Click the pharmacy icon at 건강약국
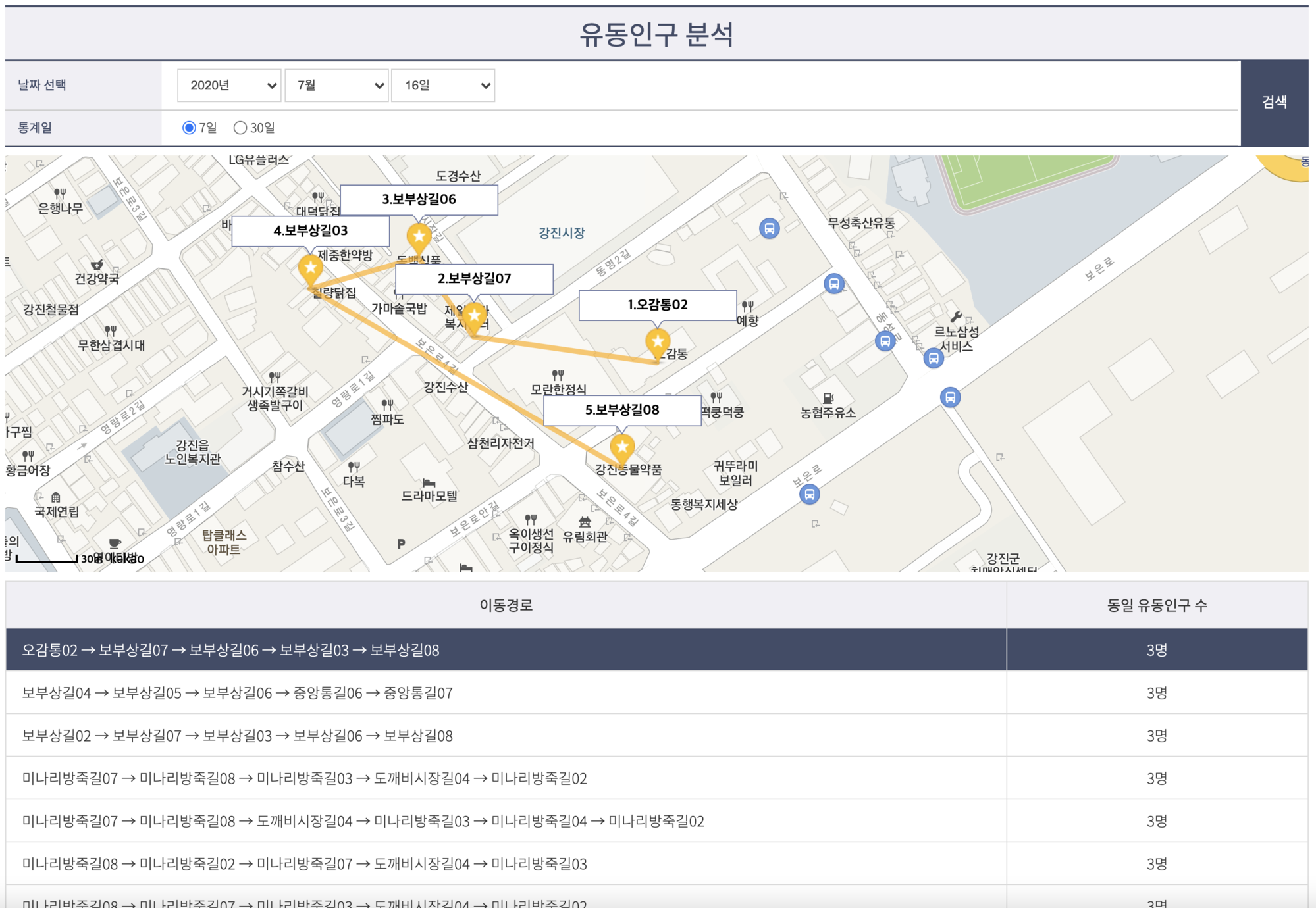 pos(97,265)
